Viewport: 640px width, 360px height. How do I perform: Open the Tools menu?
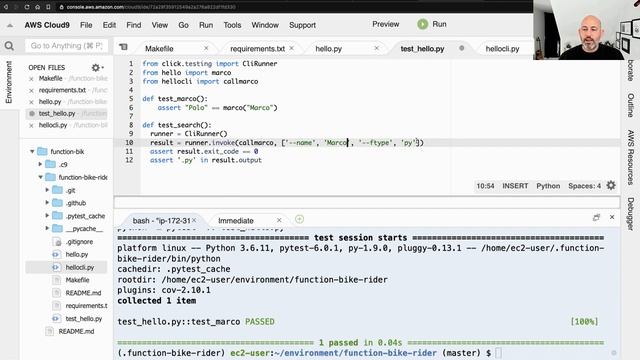tap(232, 25)
